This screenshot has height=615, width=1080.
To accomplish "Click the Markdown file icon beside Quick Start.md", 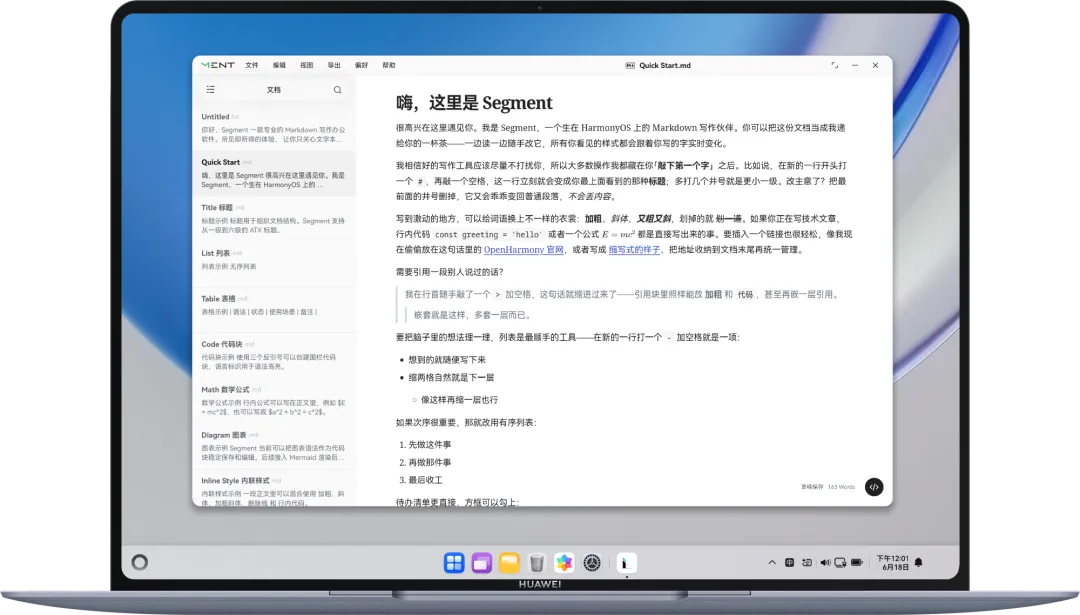I will (630, 65).
